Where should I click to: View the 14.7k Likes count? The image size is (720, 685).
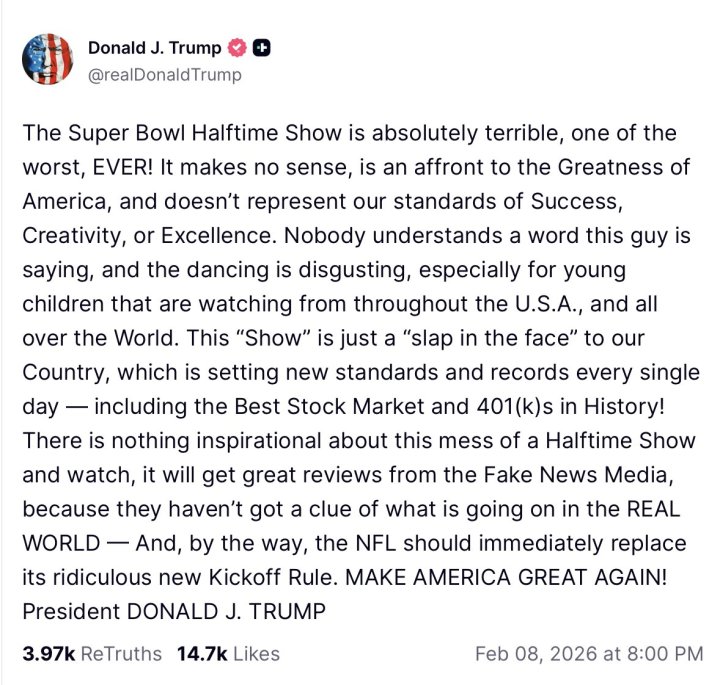[x=199, y=653]
